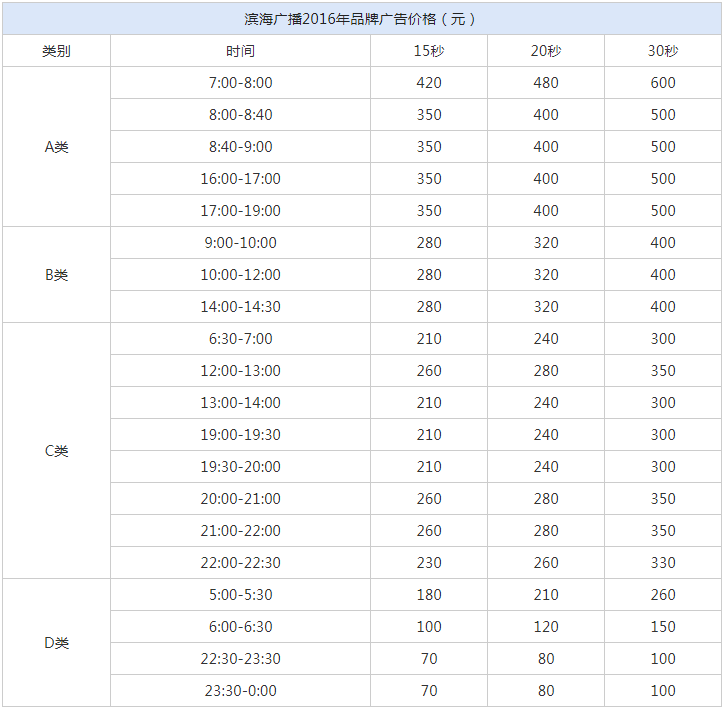This screenshot has height=710, width=722.
Task: Select the 6:00-6:30 time slot cell
Action: pos(240,627)
